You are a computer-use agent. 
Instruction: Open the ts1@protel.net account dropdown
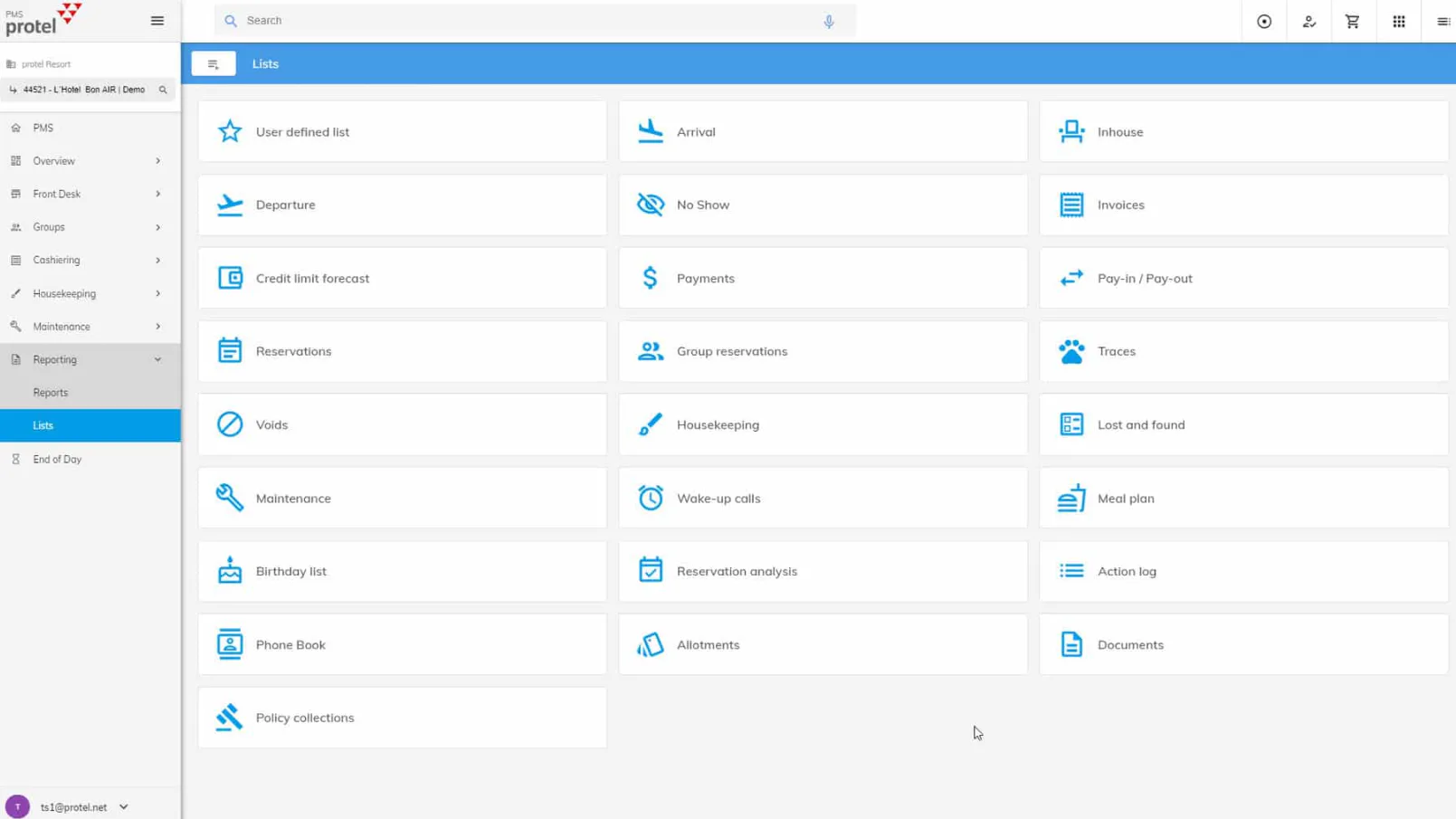(124, 807)
